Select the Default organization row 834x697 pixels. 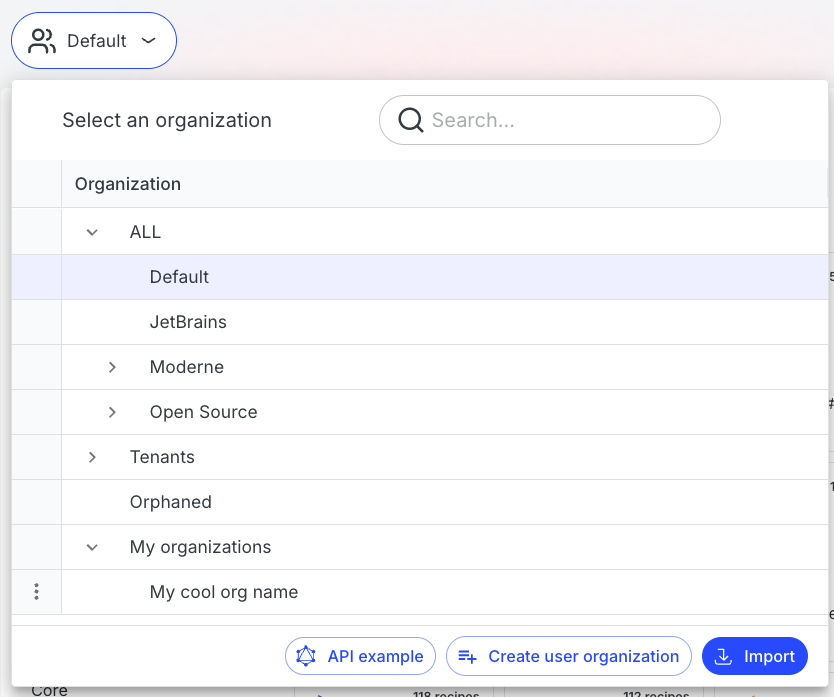pyautogui.click(x=180, y=277)
